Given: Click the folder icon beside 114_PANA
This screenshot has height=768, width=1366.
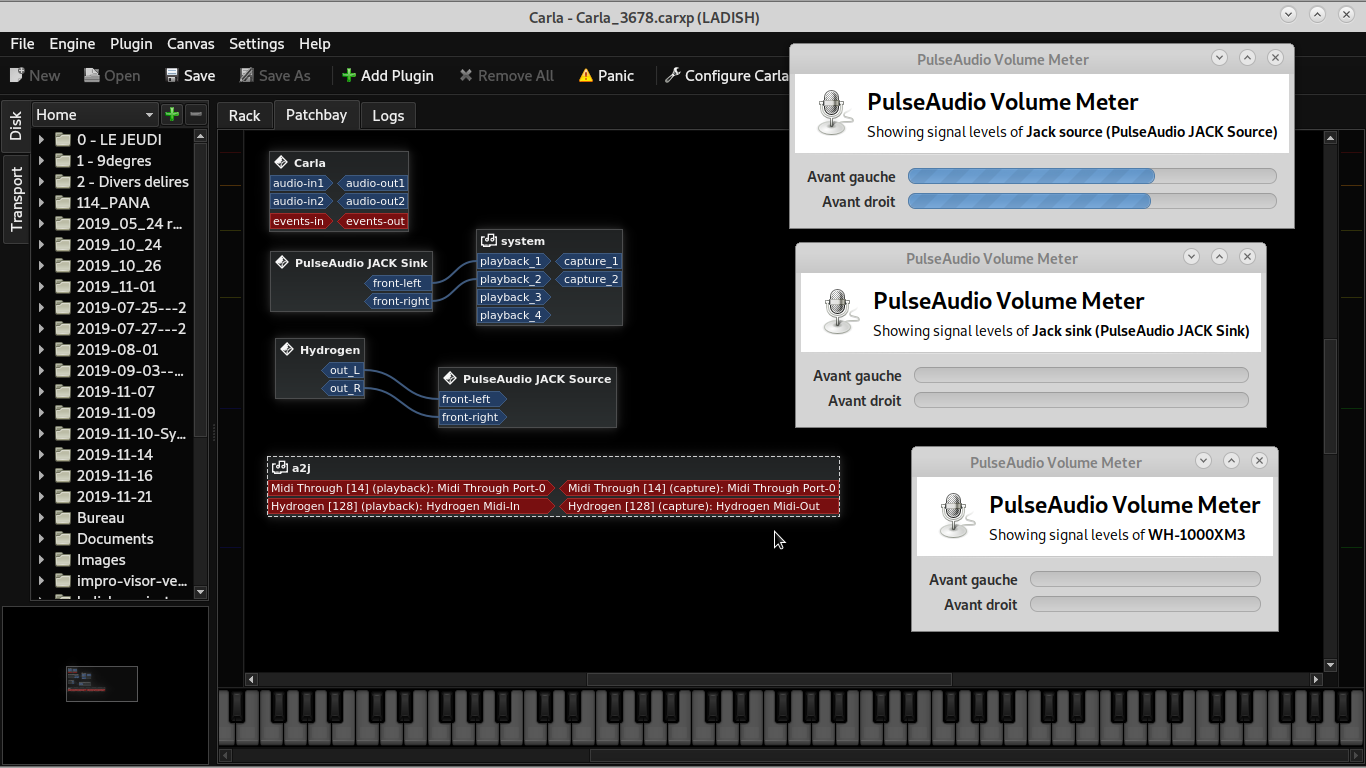Looking at the screenshot, I should 63,202.
